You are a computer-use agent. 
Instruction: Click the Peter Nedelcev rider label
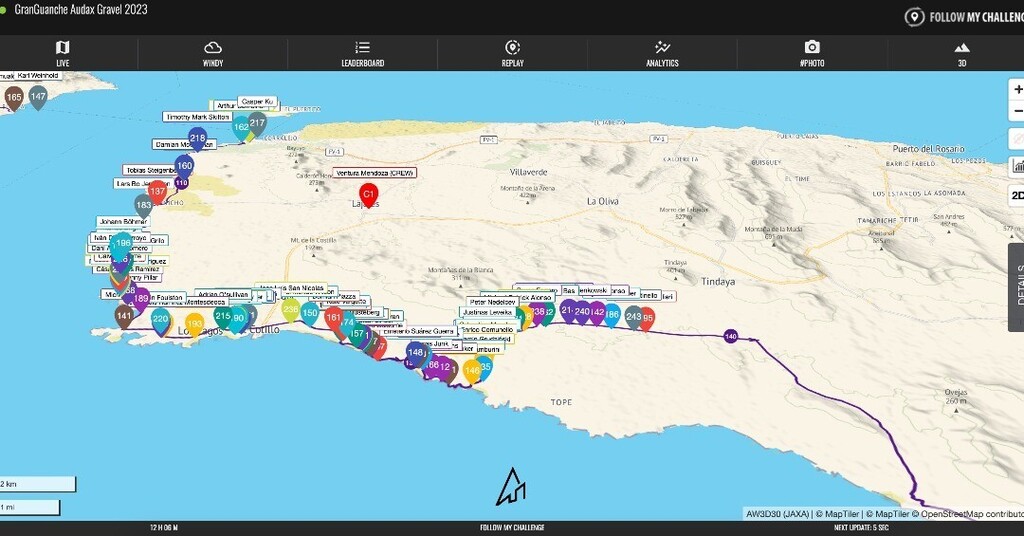click(492, 302)
